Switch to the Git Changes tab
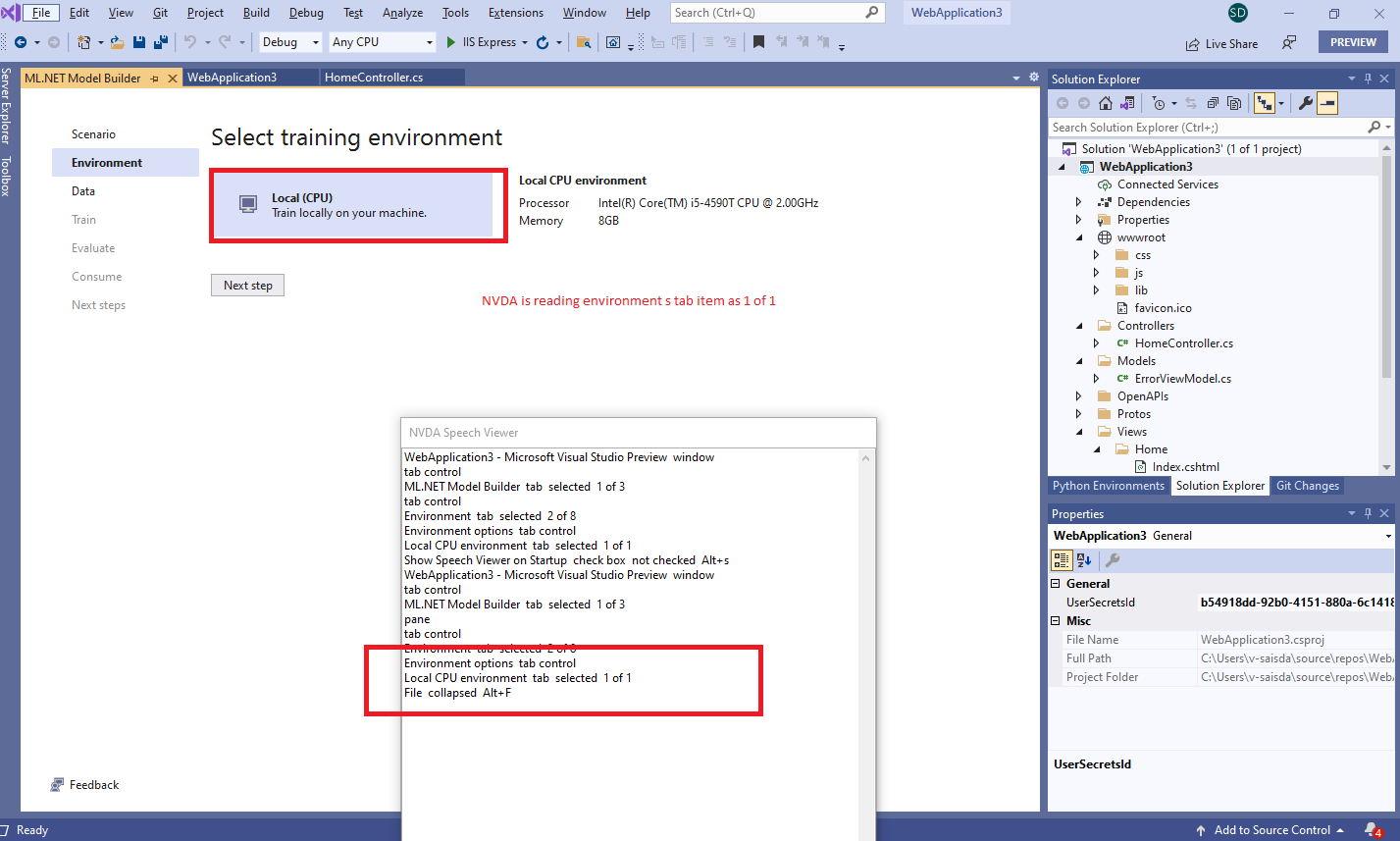The width and height of the screenshot is (1400, 841). [1307, 485]
